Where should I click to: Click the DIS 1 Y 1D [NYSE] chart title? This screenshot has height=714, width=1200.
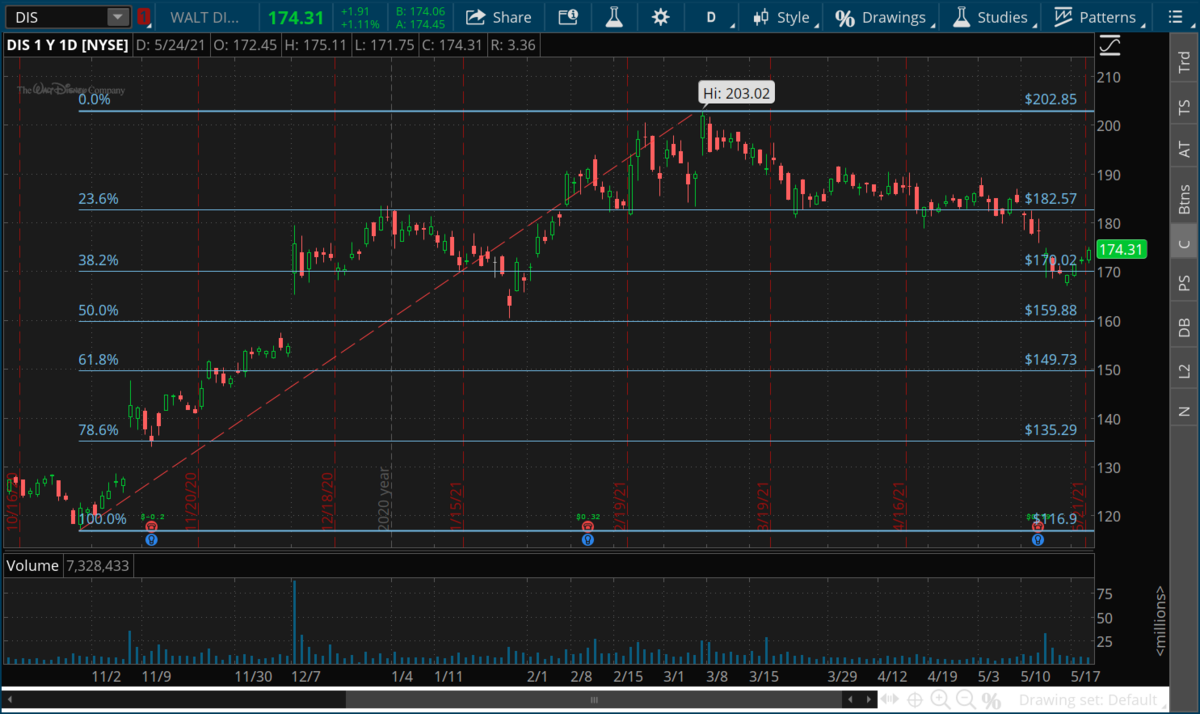click(x=65, y=46)
